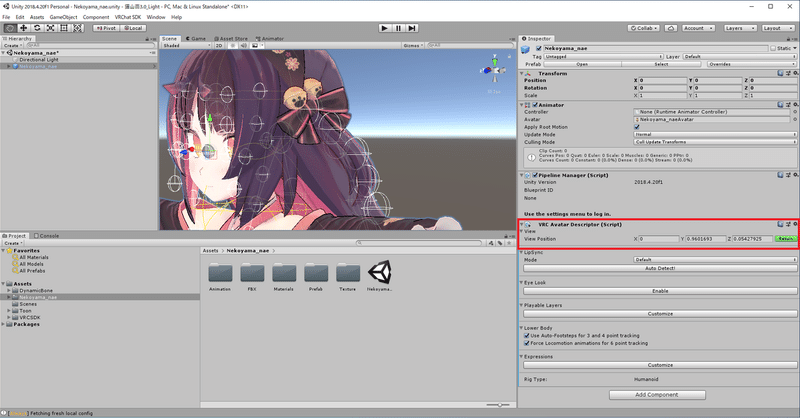The height and width of the screenshot is (418, 800).
Task: Open the Nekoyama Unity scene asset
Action: click(380, 276)
